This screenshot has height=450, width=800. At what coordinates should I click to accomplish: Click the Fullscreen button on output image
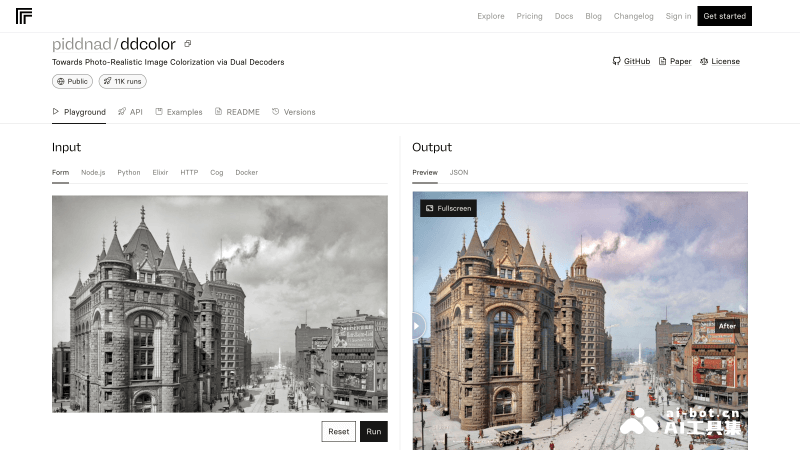click(448, 208)
